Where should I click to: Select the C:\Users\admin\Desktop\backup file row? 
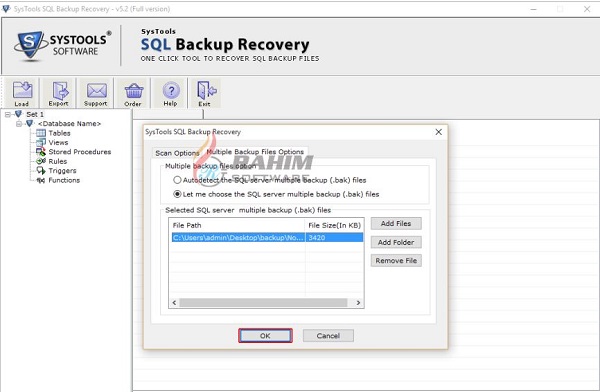267,238
